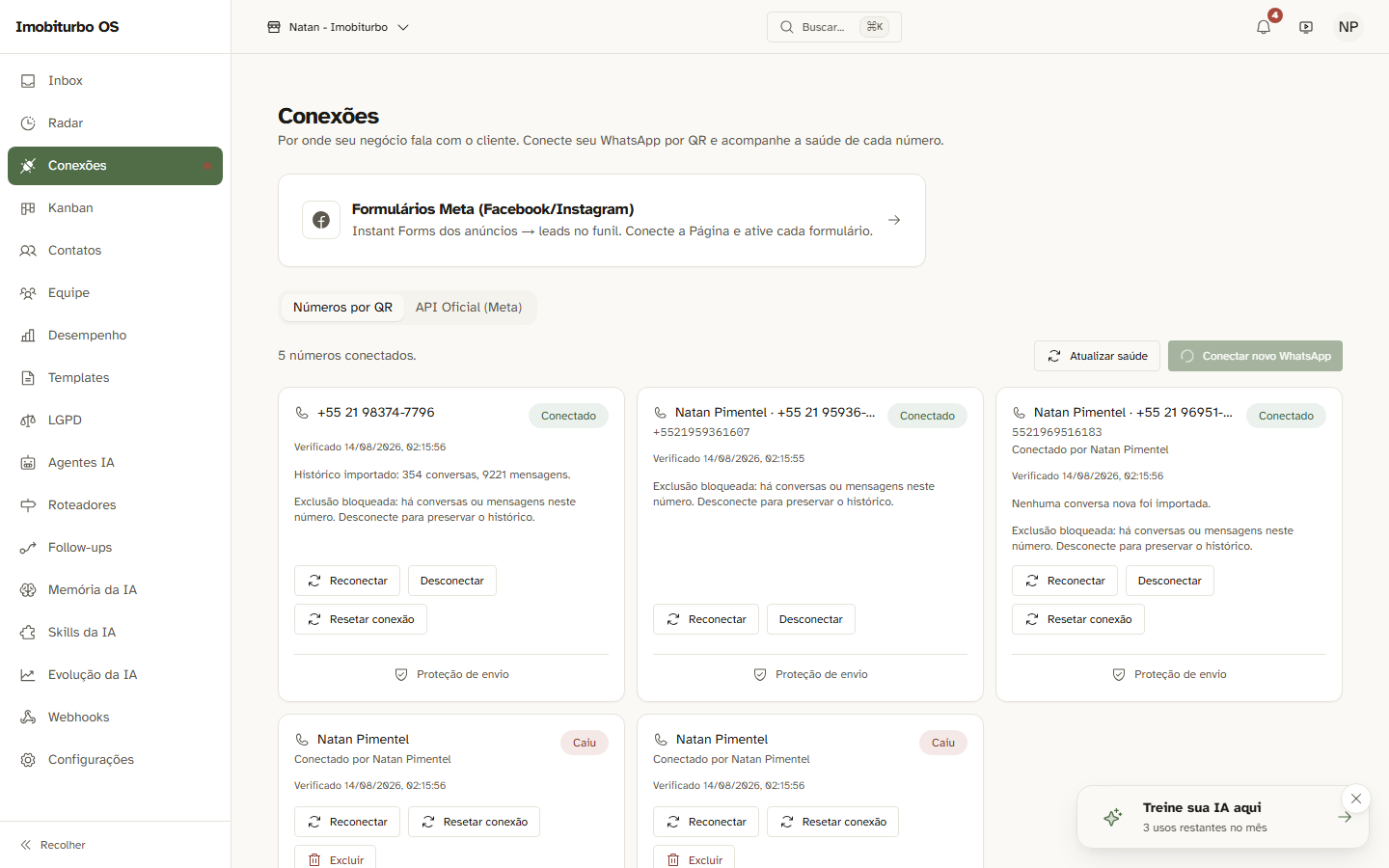Click 'Nenhuma conversa nova foi importada.' text
The width and height of the screenshot is (1389, 868).
coord(1111,503)
